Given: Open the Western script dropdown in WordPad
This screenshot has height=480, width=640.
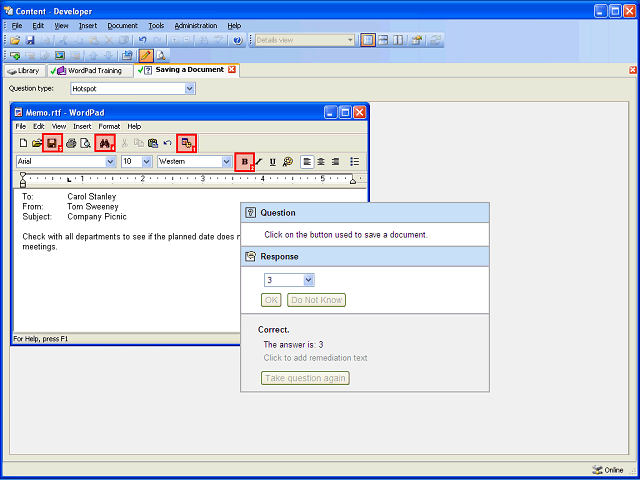Looking at the screenshot, I should point(227,162).
